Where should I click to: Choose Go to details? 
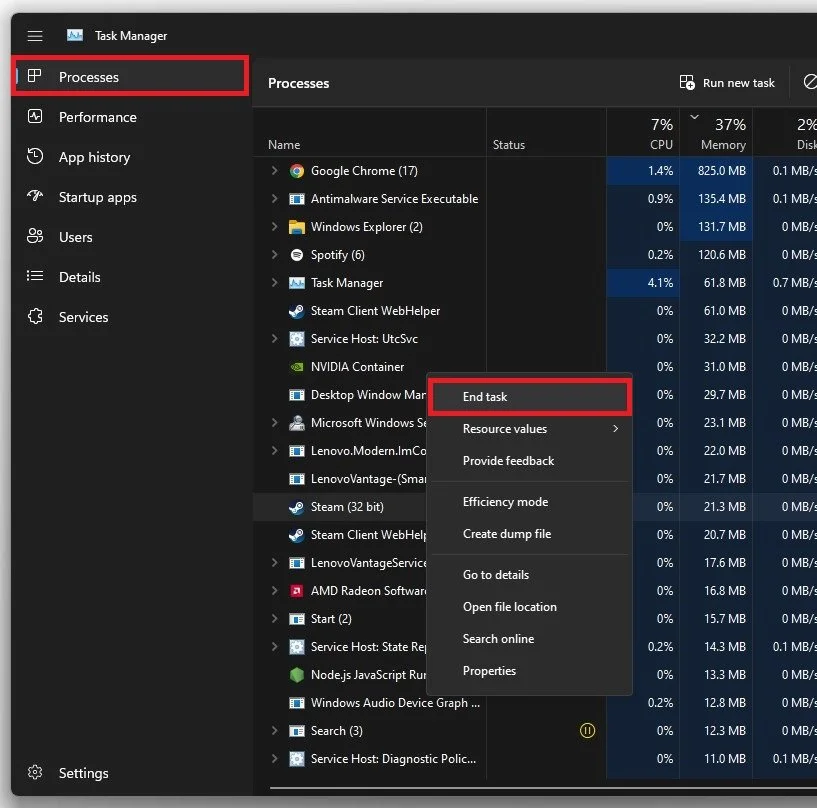click(x=529, y=575)
